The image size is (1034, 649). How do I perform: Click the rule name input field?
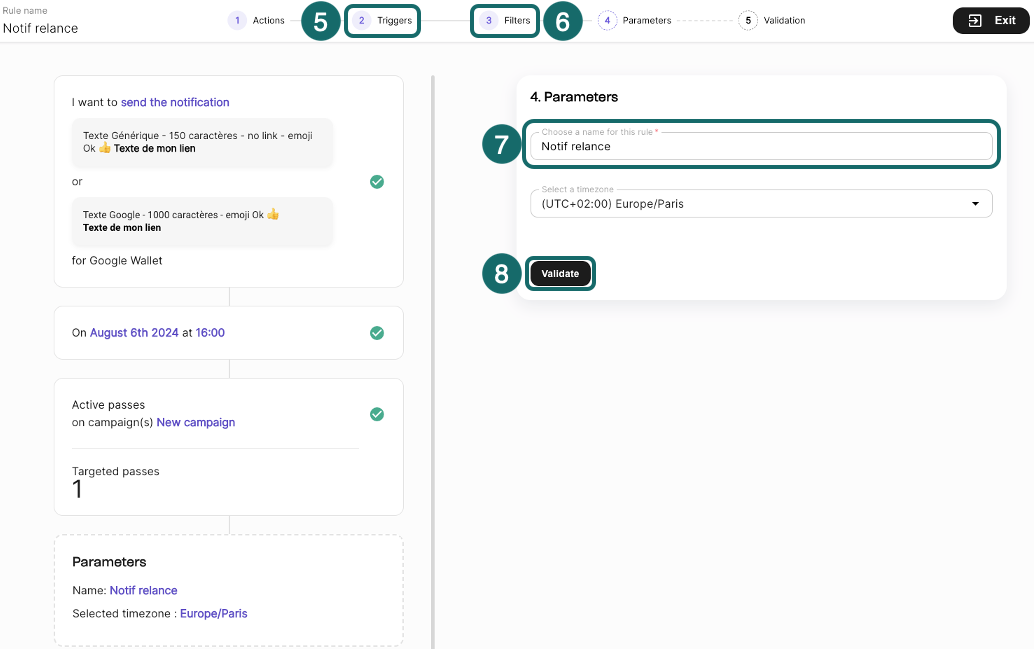coord(760,146)
